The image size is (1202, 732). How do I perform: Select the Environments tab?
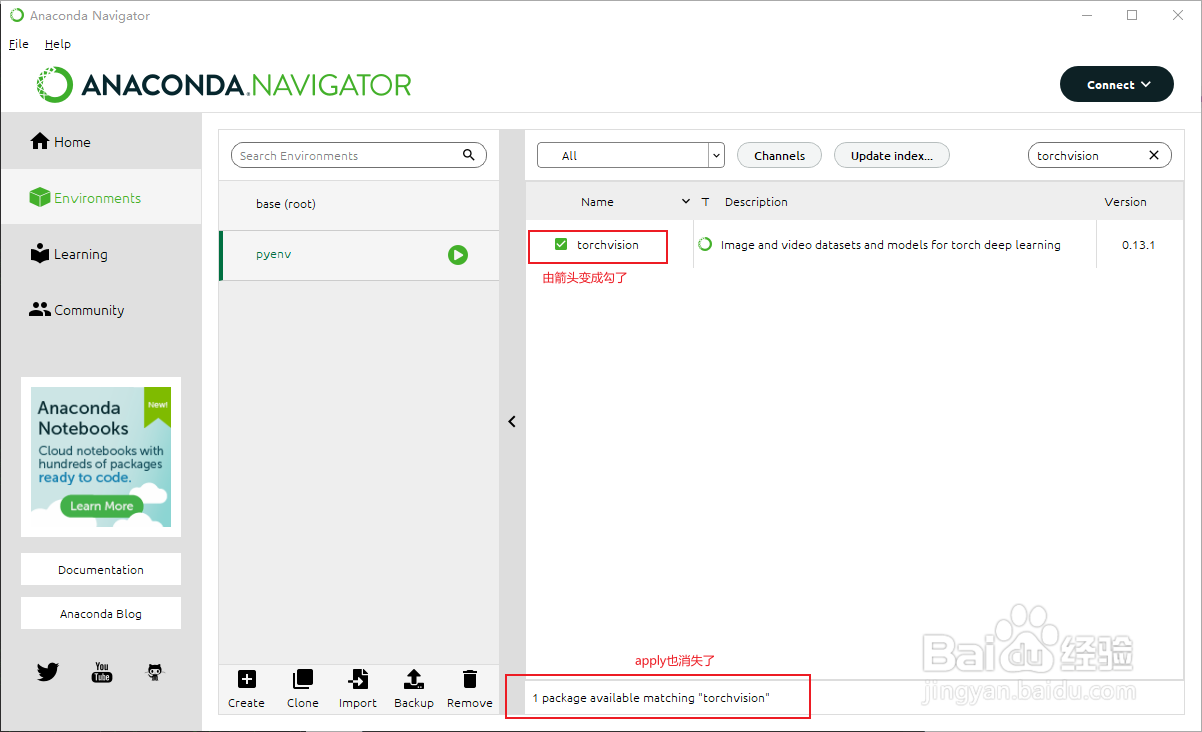[100, 198]
